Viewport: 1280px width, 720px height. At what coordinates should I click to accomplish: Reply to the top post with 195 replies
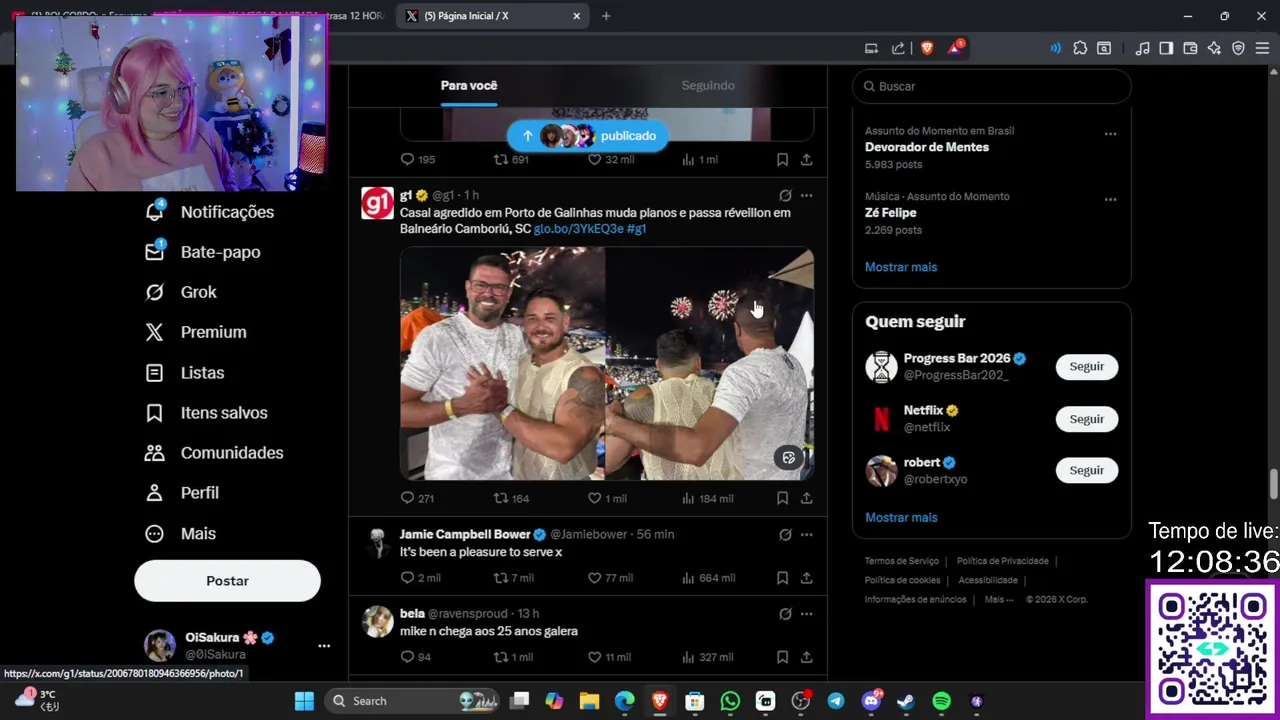pyautogui.click(x=417, y=159)
